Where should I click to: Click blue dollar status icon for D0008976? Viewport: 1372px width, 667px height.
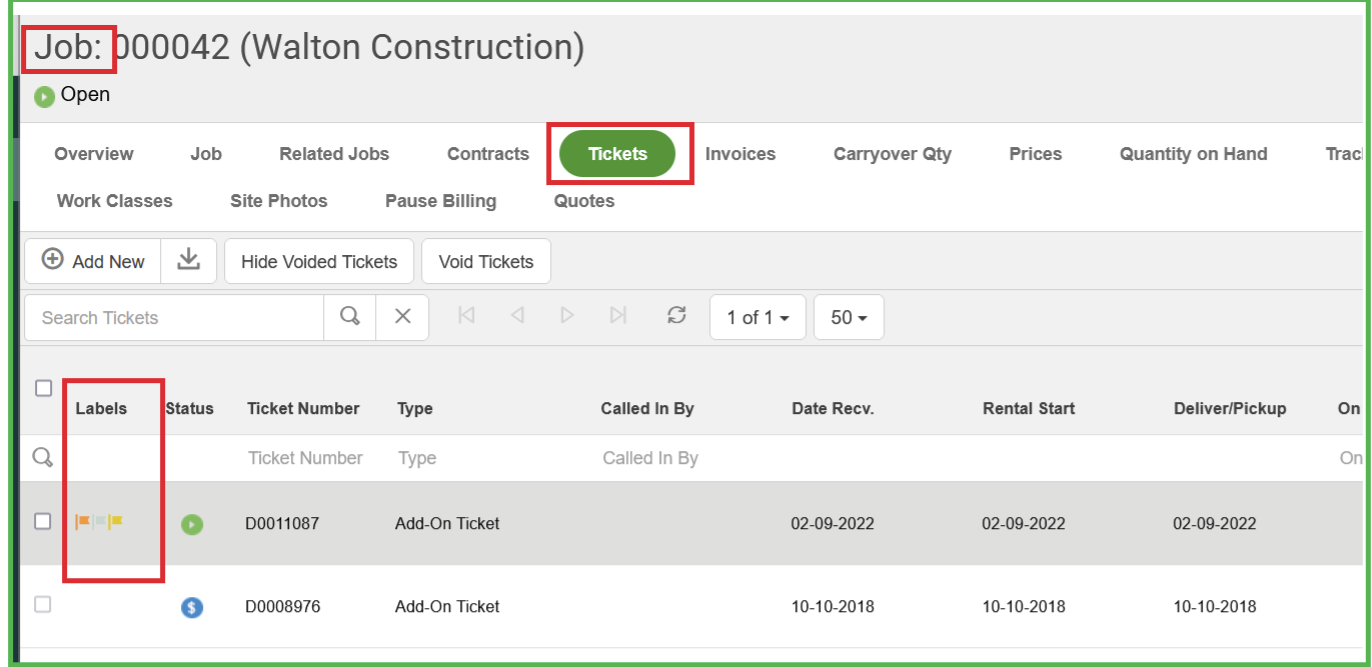click(192, 607)
